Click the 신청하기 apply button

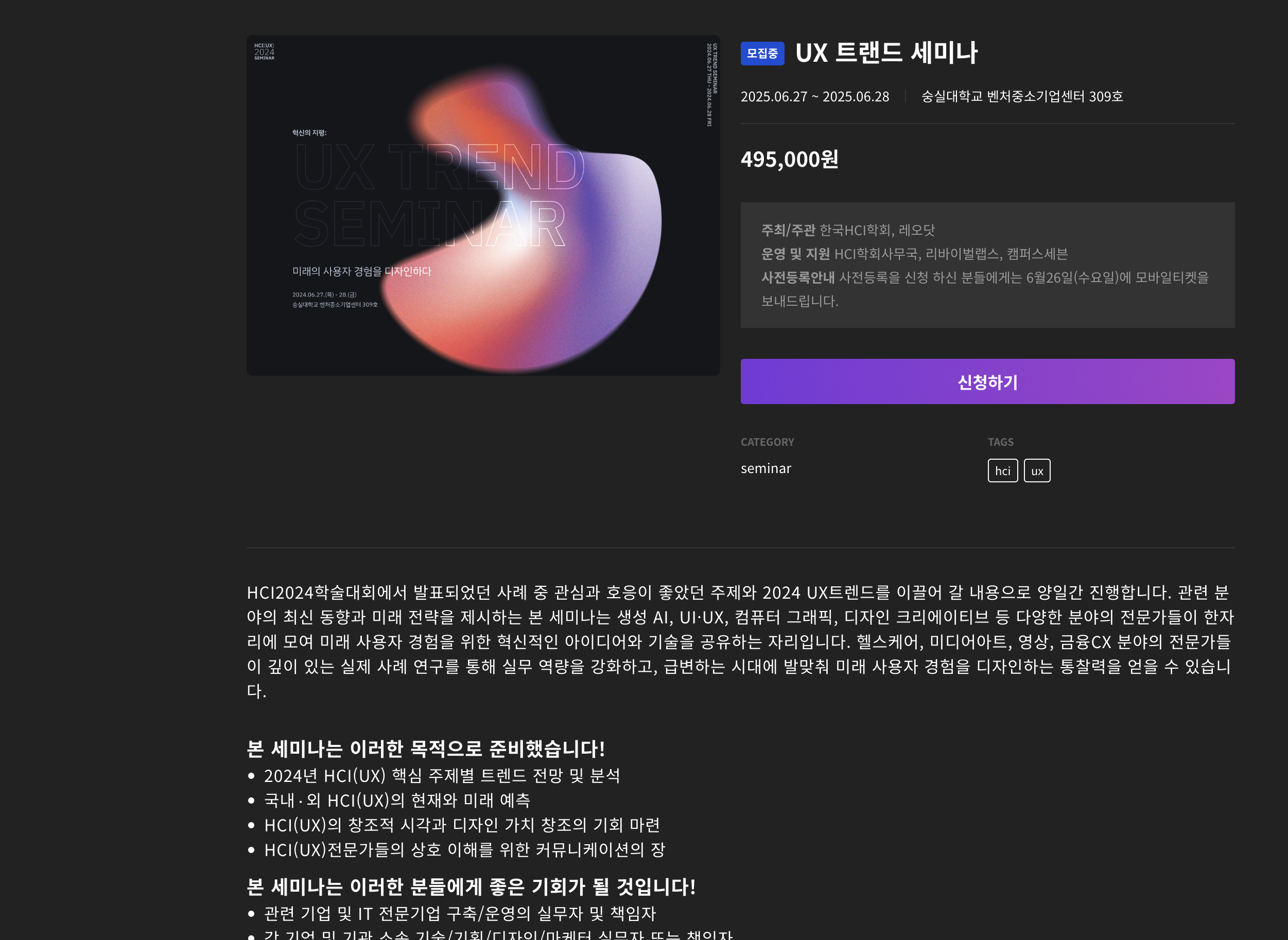pos(987,381)
